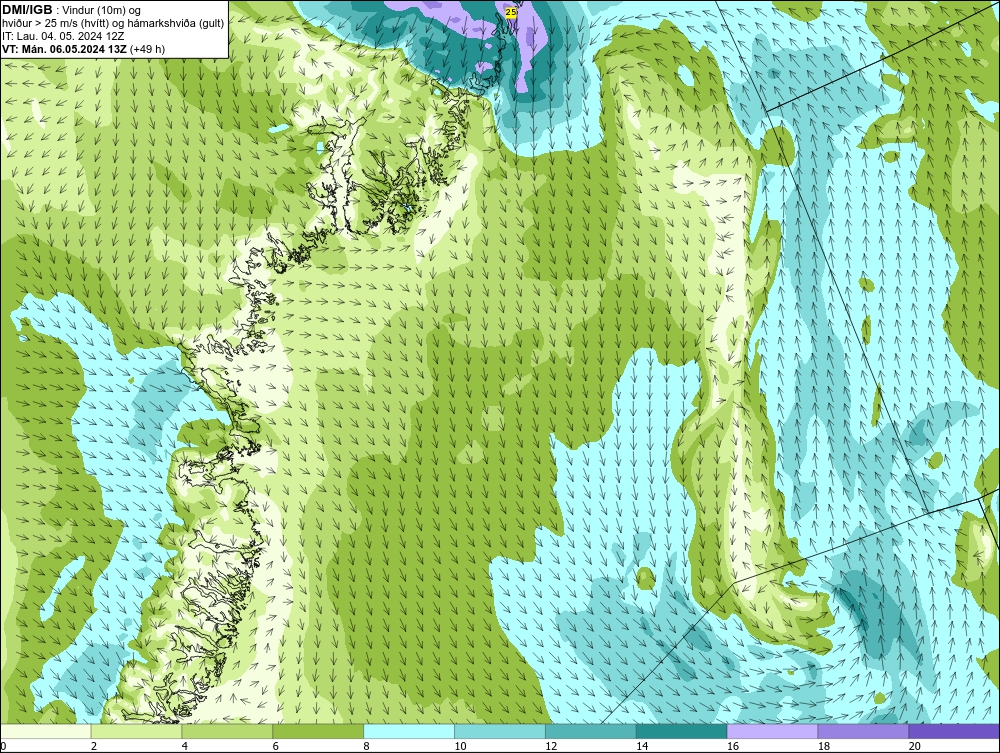
Task: Click the above 20 m/s dark purple swatch
Action: pos(954,731)
